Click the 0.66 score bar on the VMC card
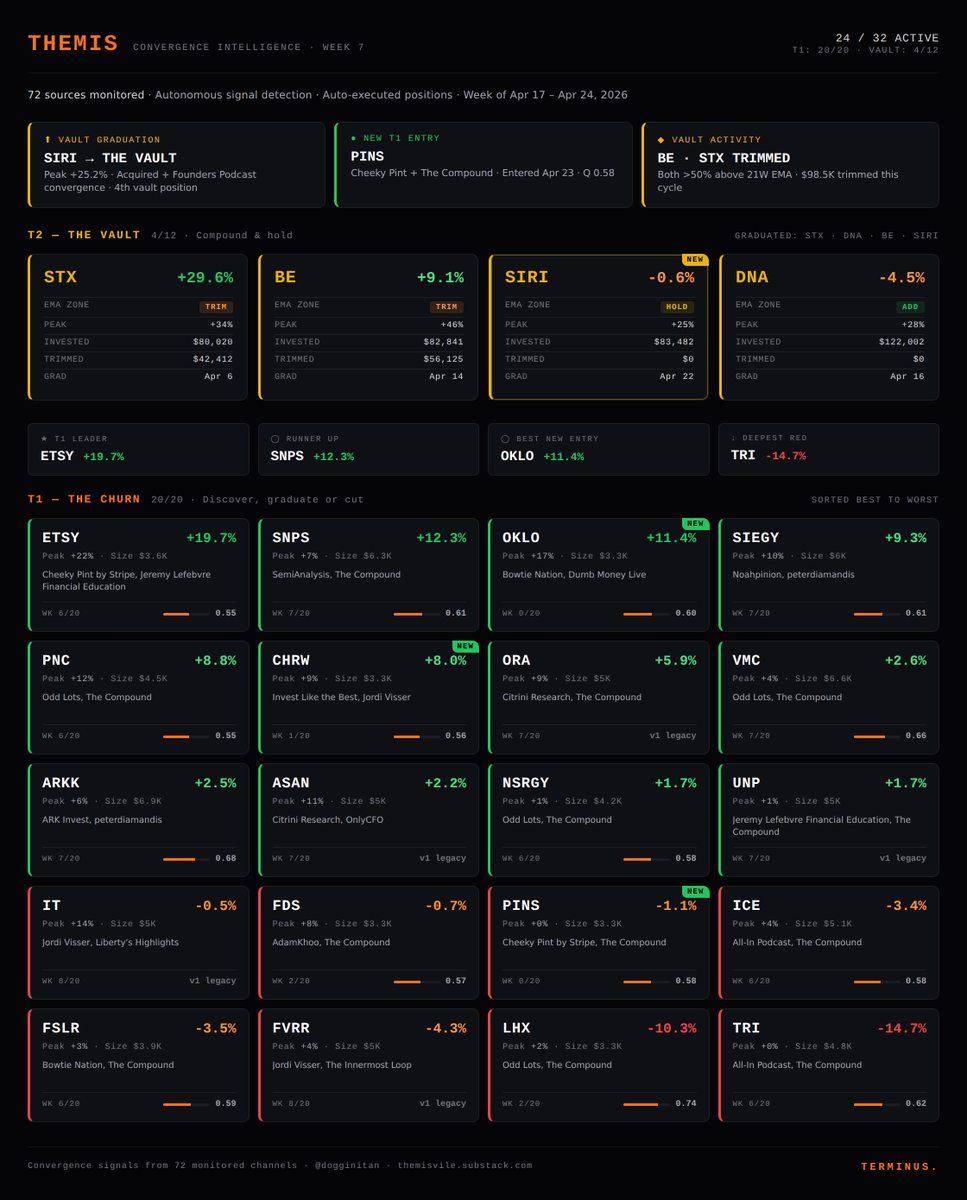The image size is (967, 1200). [877, 736]
